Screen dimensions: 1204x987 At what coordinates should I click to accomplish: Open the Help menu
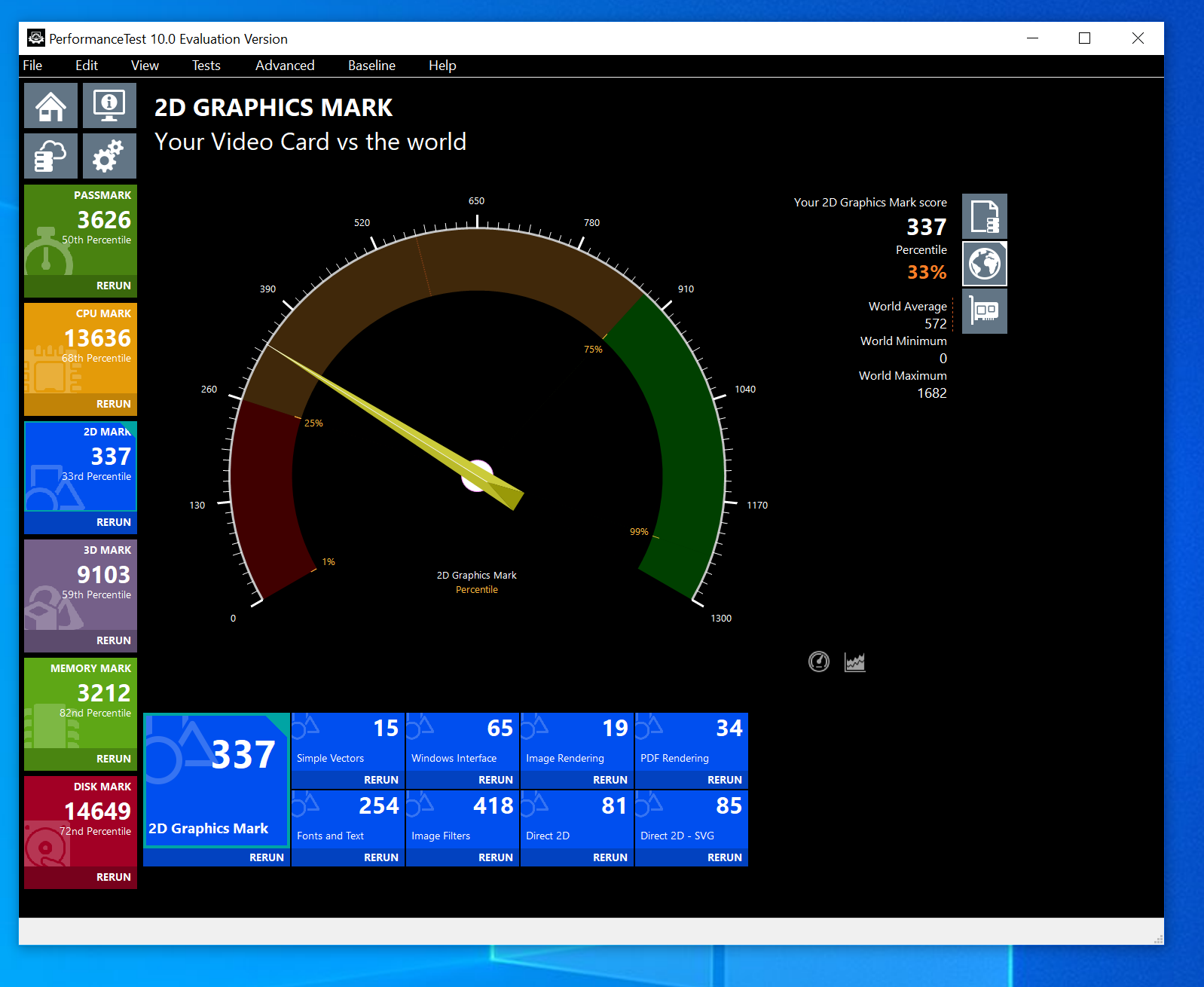point(442,66)
